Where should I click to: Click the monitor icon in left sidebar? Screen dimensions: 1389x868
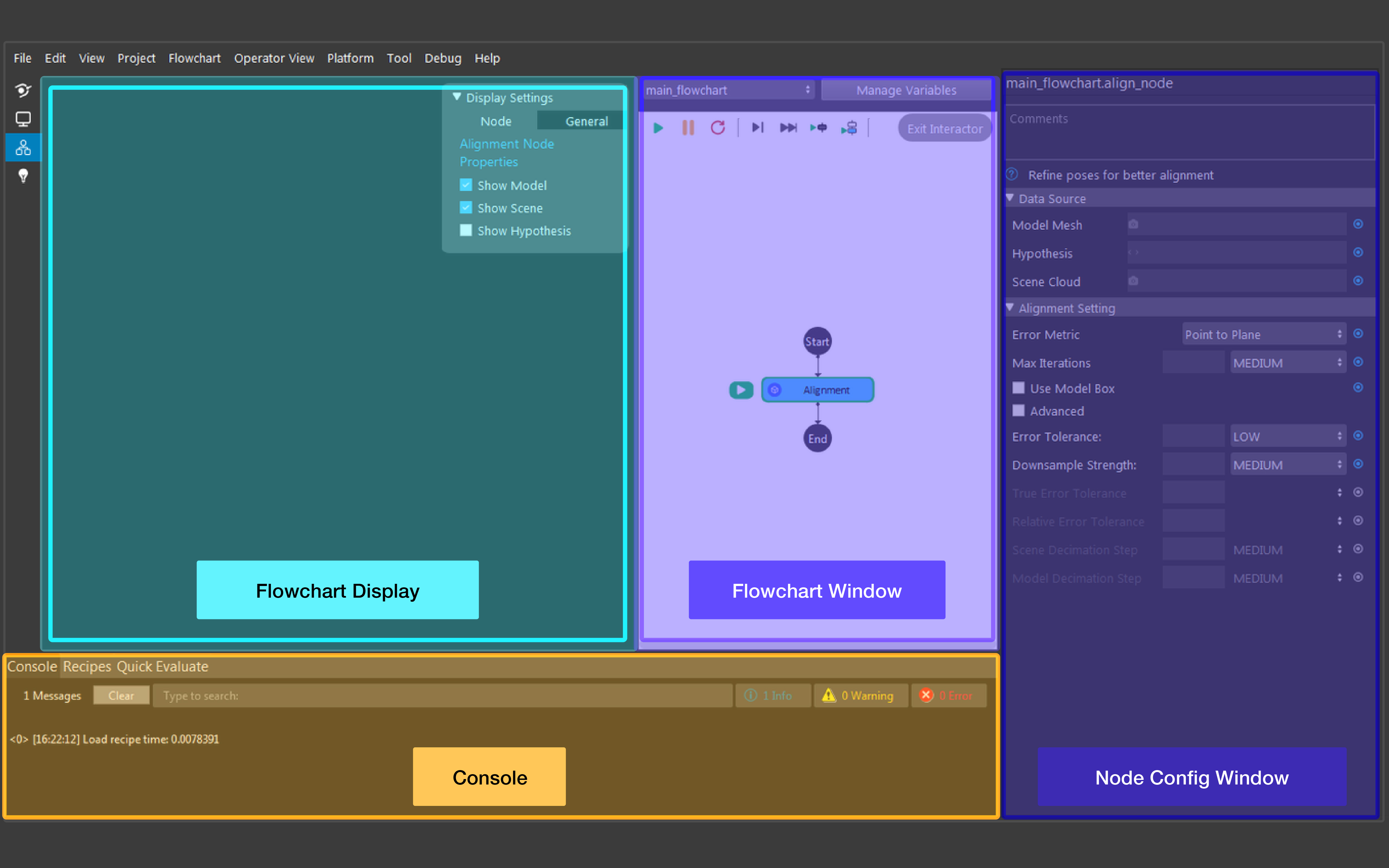pos(23,119)
